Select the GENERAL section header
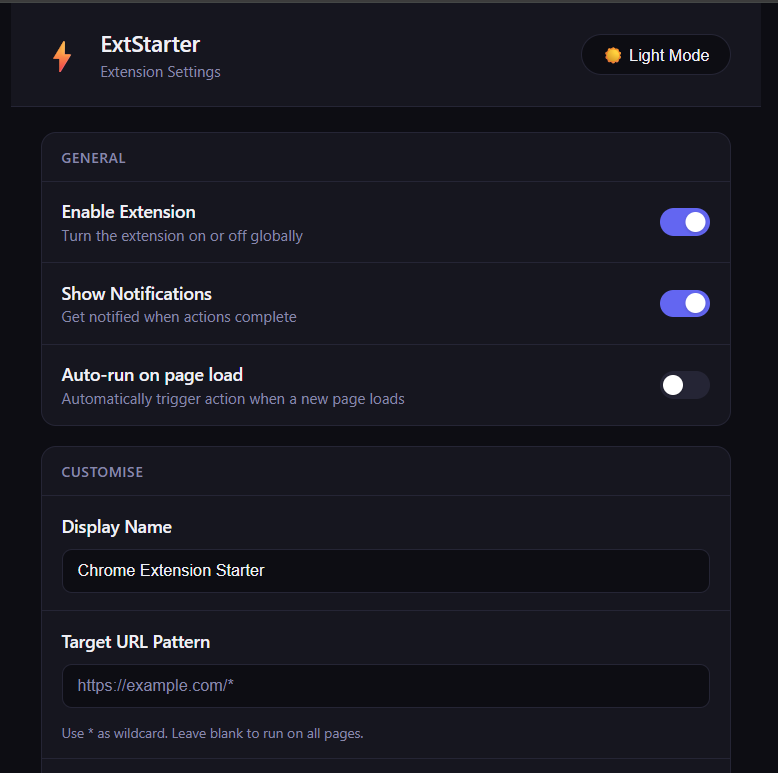778x773 pixels. pos(93,158)
